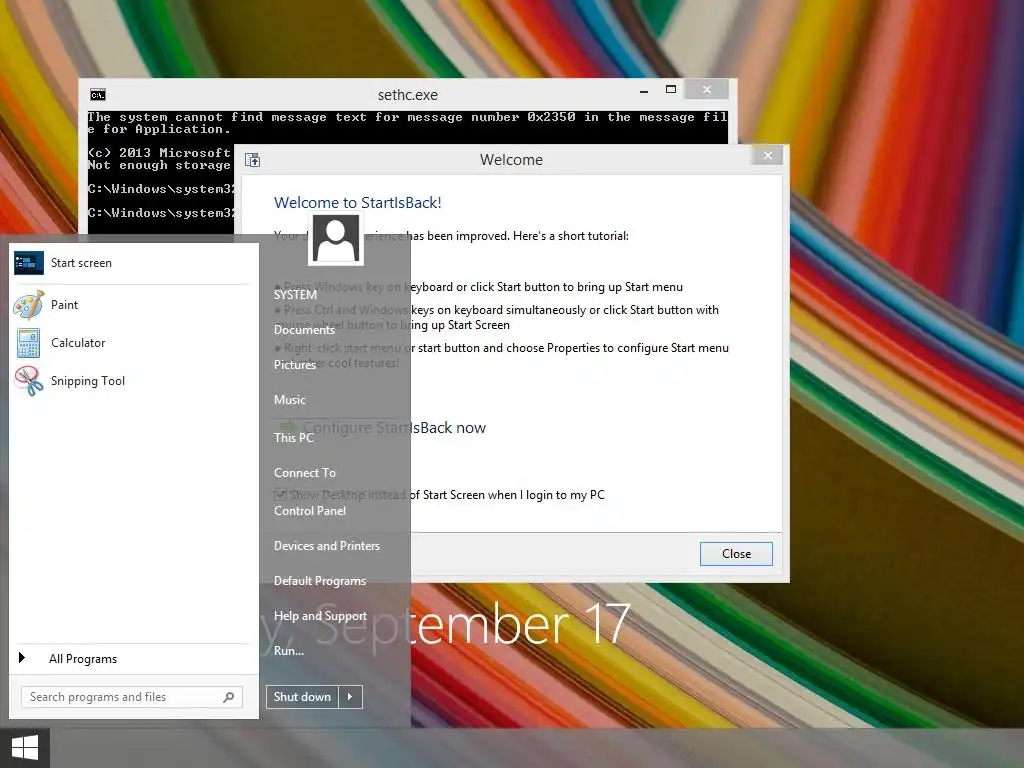
Task: Click the user account picture
Action: click(336, 239)
